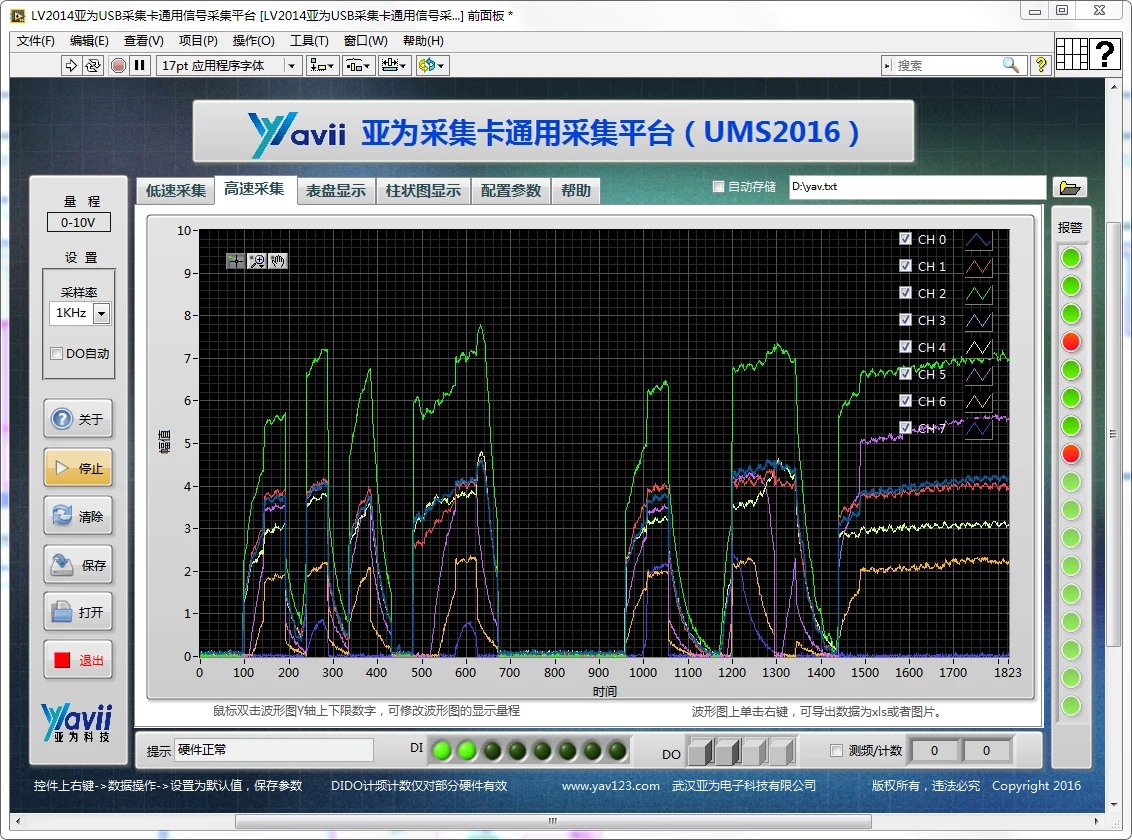This screenshot has width=1132, height=840.
Task: Click the topmost green 报警 alarm LED
Action: [1071, 258]
